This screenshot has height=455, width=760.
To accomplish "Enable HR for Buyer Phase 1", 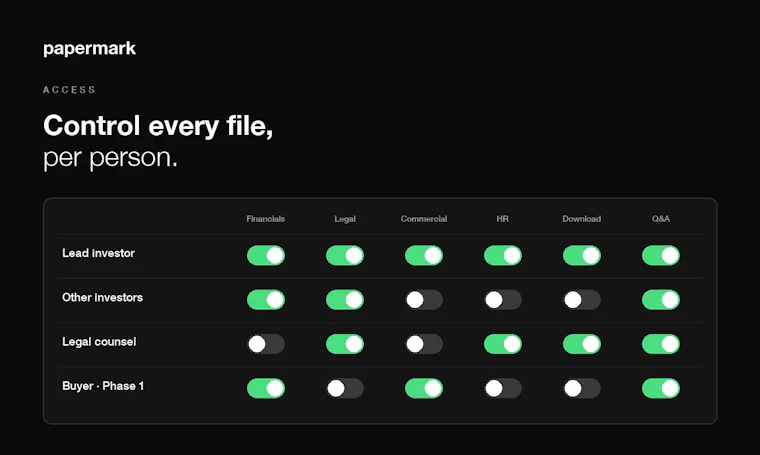I will point(503,388).
